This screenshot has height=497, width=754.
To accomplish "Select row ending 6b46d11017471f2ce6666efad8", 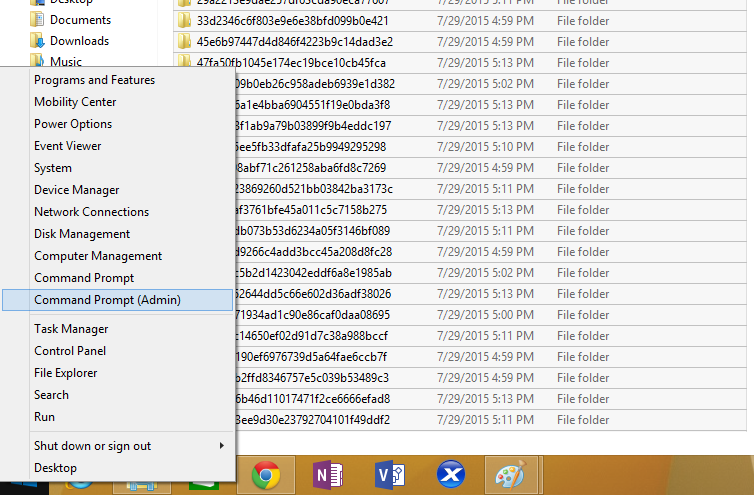I will 490,399.
